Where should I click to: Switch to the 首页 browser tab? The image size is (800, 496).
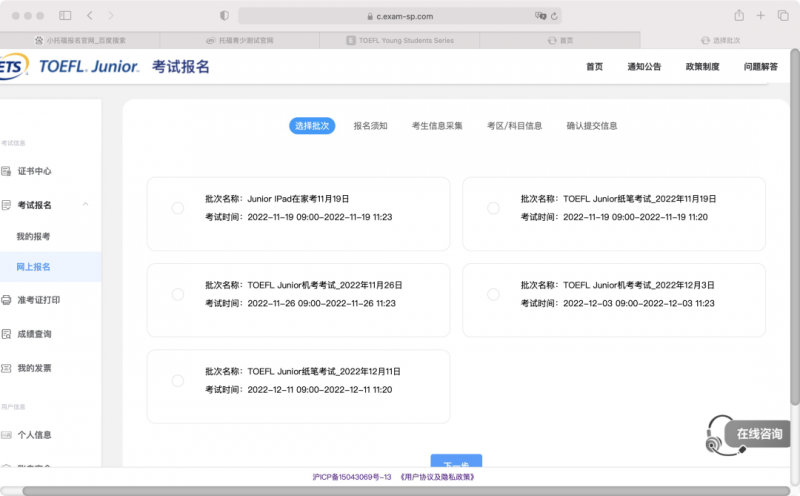560,40
